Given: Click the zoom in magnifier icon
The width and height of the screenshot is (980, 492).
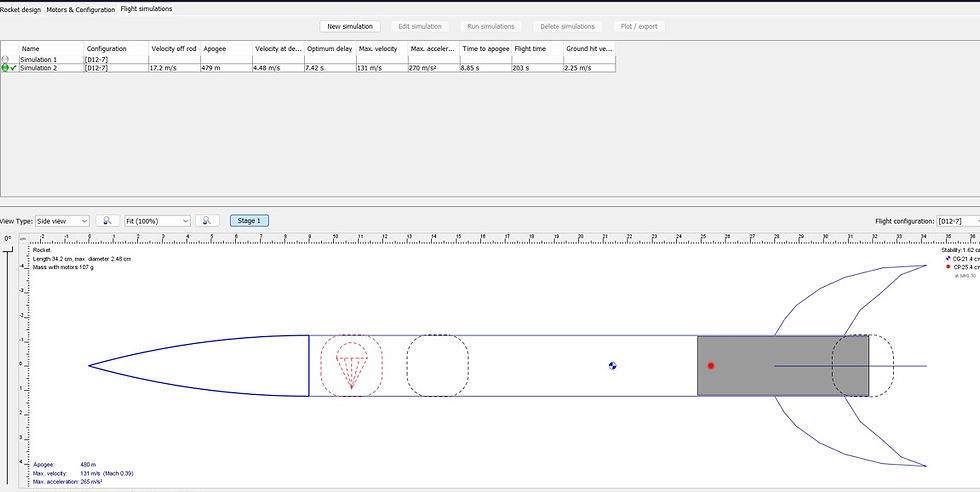Looking at the screenshot, I should pos(207,221).
